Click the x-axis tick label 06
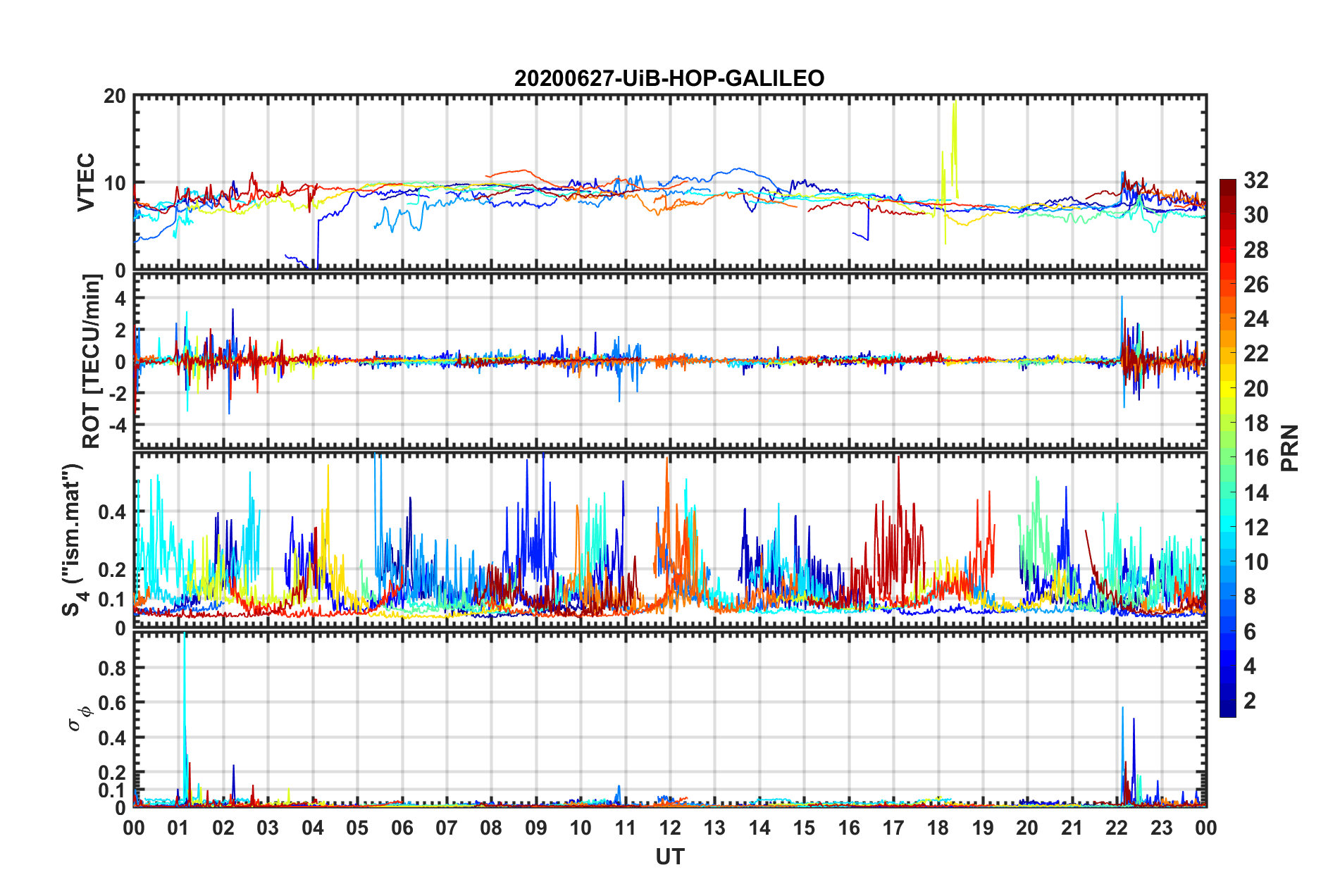 click(x=402, y=828)
